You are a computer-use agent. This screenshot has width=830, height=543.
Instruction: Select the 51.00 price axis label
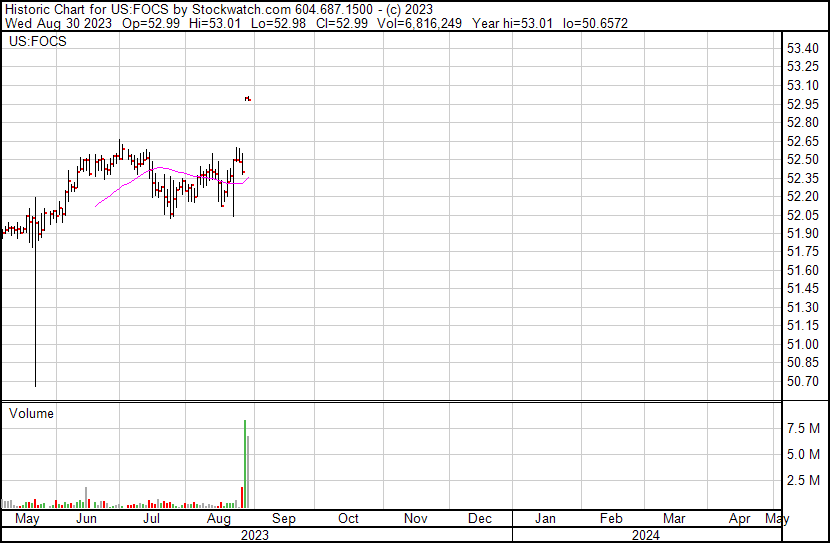(802, 345)
